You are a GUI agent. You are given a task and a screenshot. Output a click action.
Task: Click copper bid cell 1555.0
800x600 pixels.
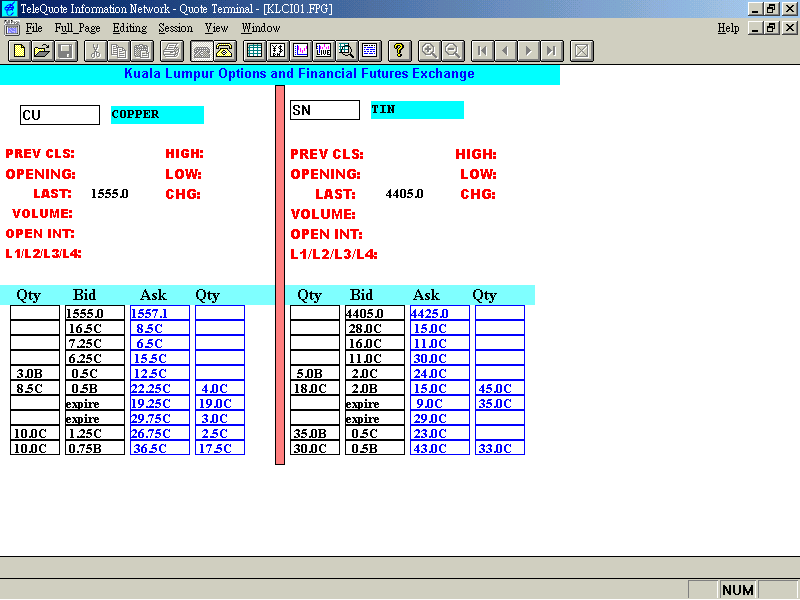94,313
